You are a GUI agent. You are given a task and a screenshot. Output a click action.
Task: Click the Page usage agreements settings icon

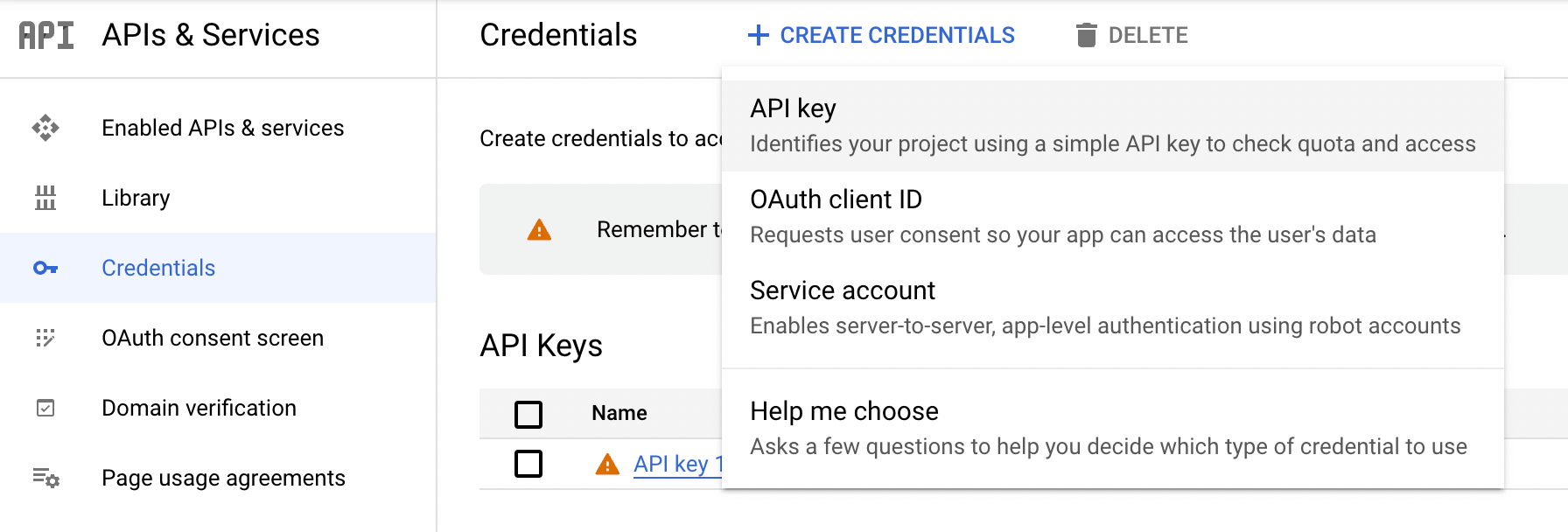45,478
